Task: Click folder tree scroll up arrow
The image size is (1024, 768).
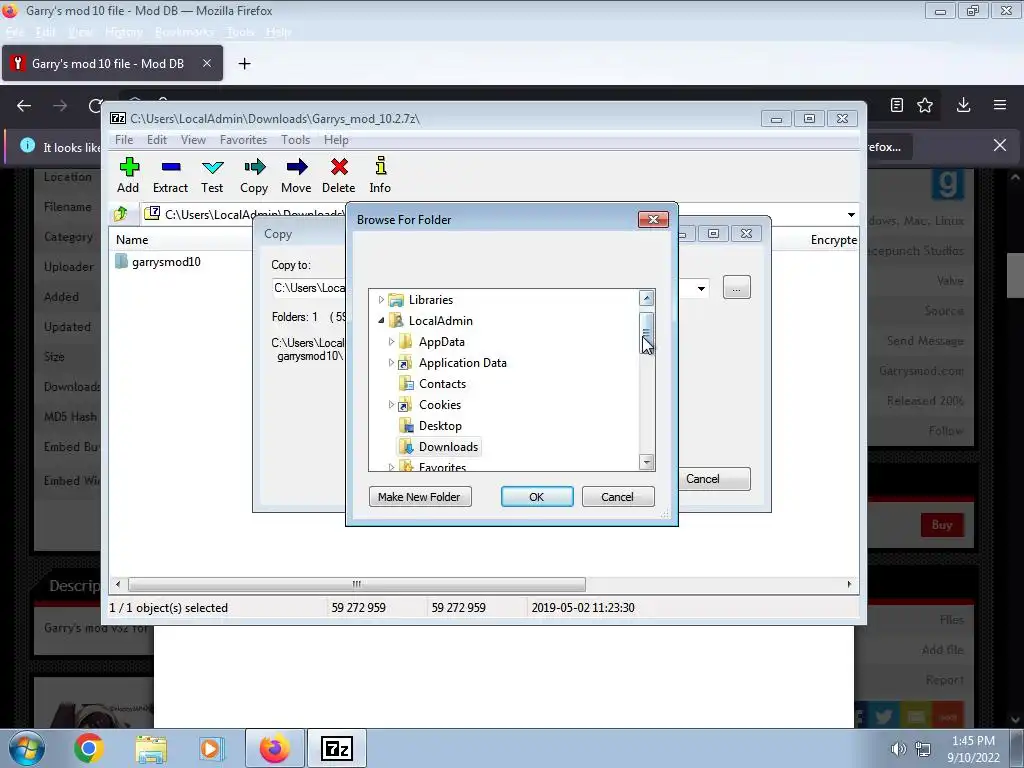Action: click(x=647, y=298)
